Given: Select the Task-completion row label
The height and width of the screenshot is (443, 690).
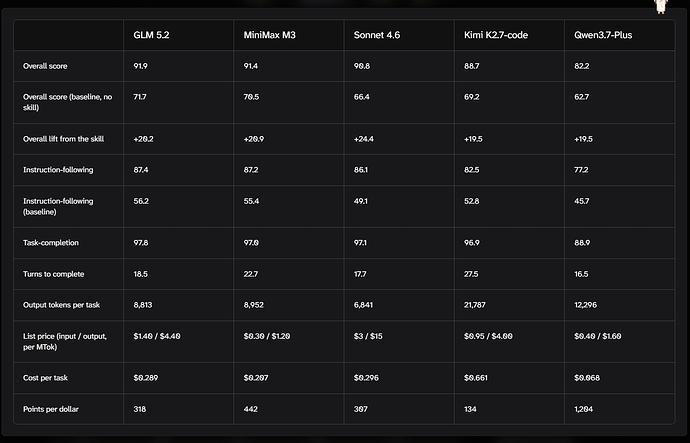Looking at the screenshot, I should pos(51,243).
